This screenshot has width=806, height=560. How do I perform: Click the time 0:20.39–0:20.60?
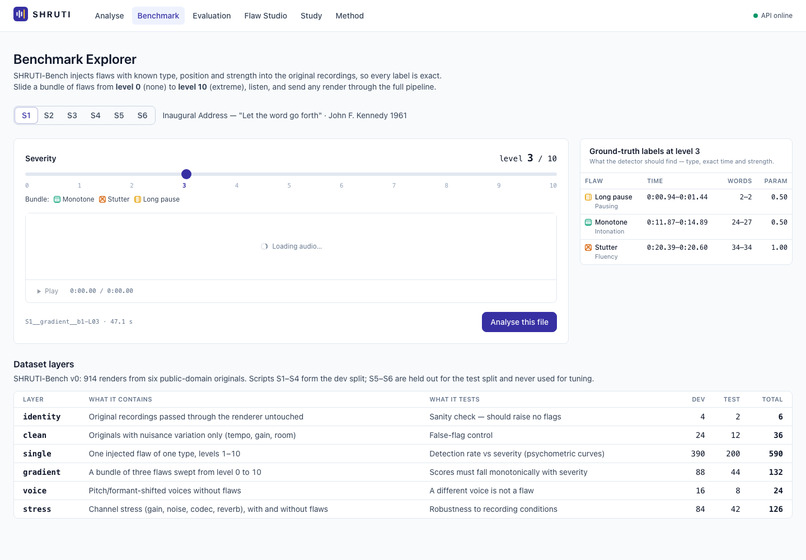coord(677,247)
